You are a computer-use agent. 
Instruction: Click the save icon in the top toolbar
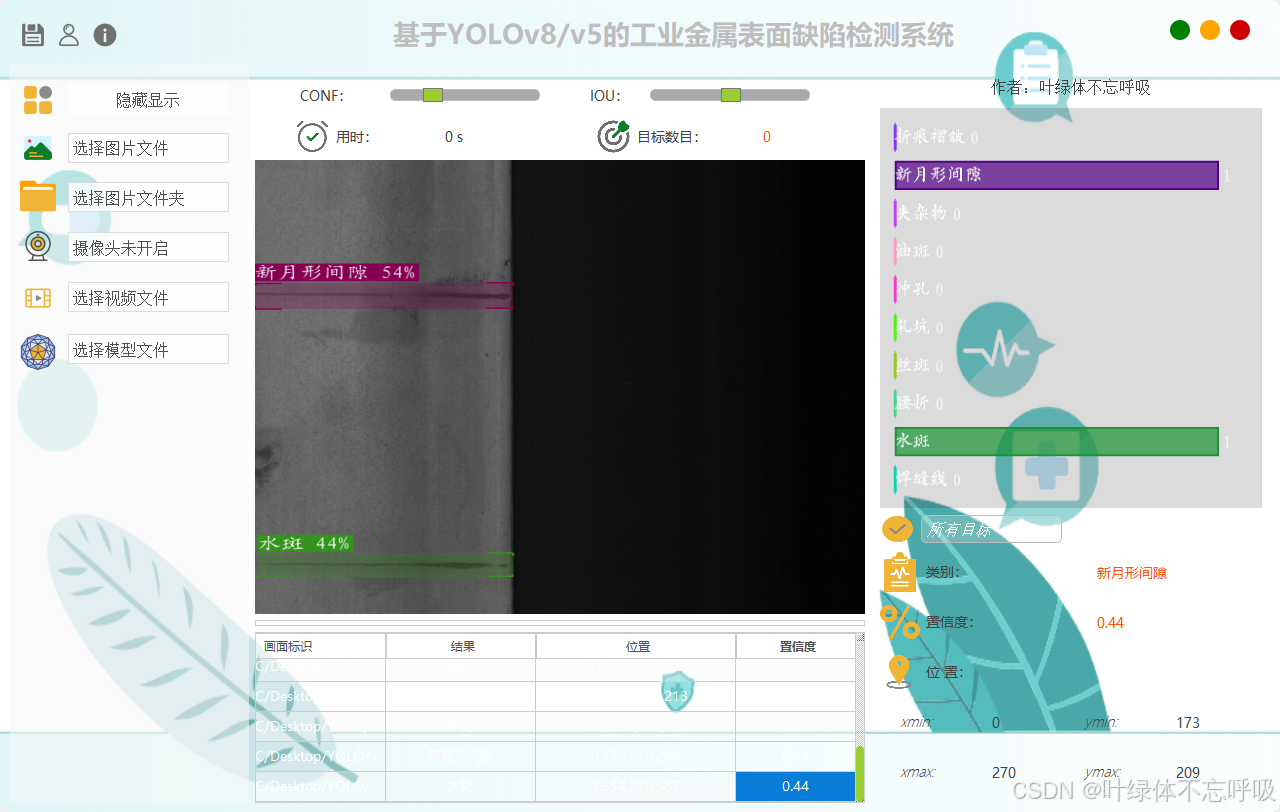33,34
